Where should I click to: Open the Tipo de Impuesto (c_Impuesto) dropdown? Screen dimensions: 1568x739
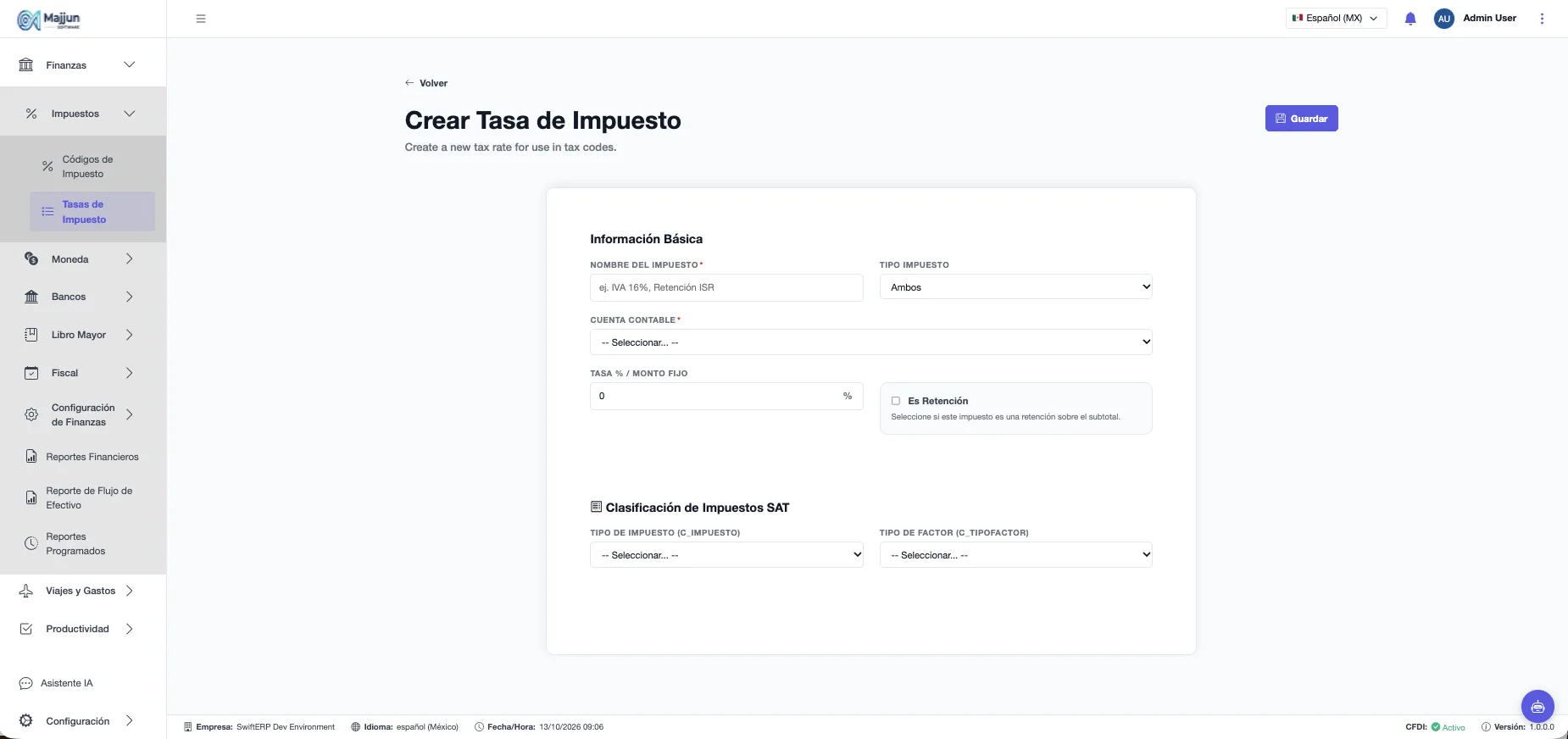pyautogui.click(x=726, y=555)
